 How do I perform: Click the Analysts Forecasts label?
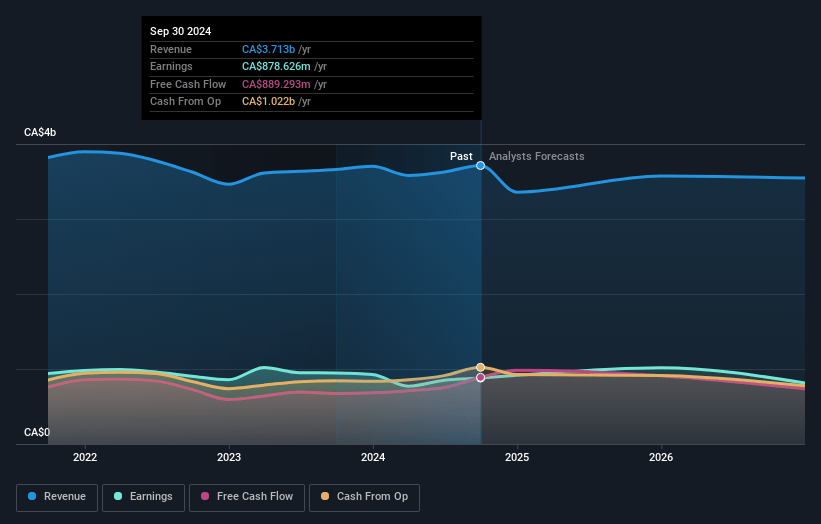pos(537,156)
